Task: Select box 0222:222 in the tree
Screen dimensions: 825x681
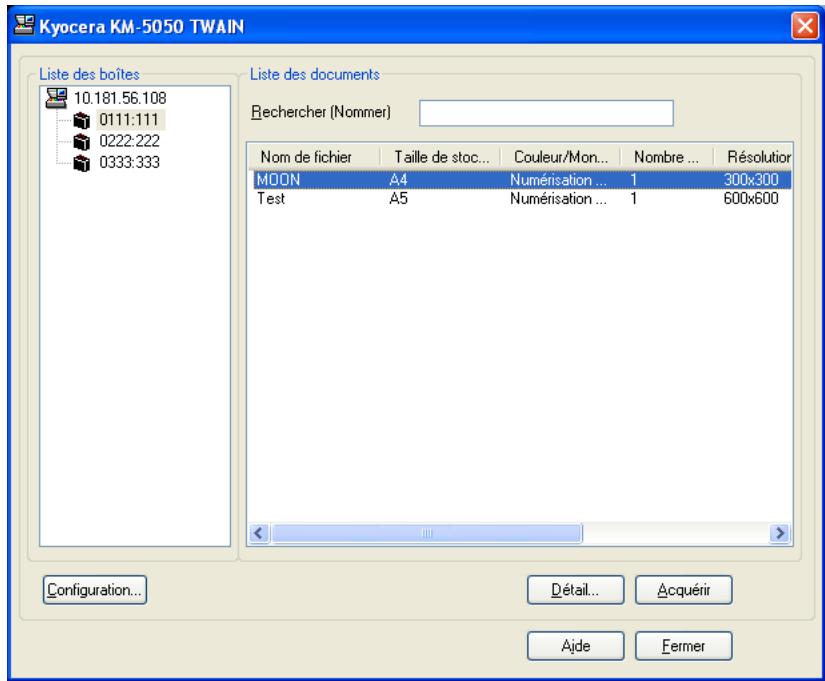Action: click(x=129, y=141)
